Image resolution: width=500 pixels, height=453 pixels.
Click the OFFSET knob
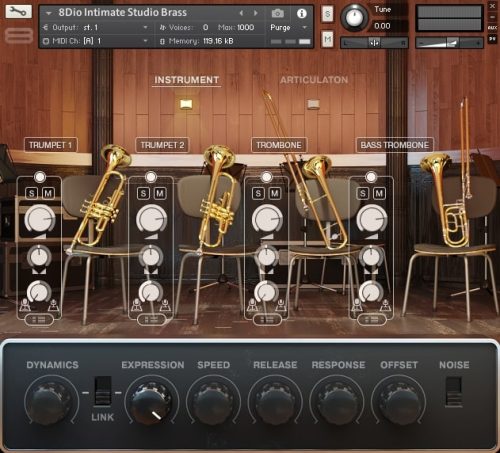tap(398, 402)
